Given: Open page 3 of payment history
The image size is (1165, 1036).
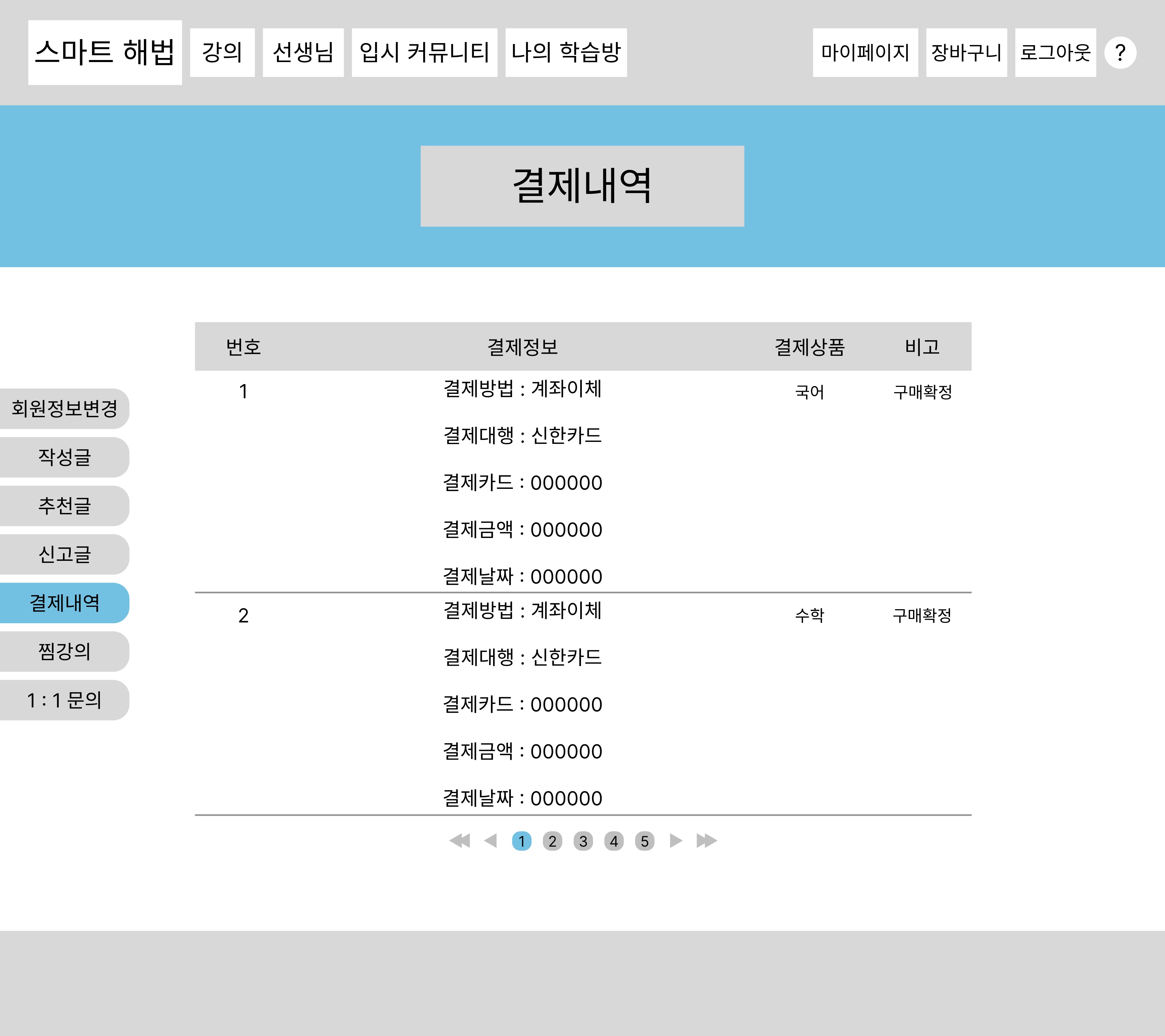Looking at the screenshot, I should 583,841.
